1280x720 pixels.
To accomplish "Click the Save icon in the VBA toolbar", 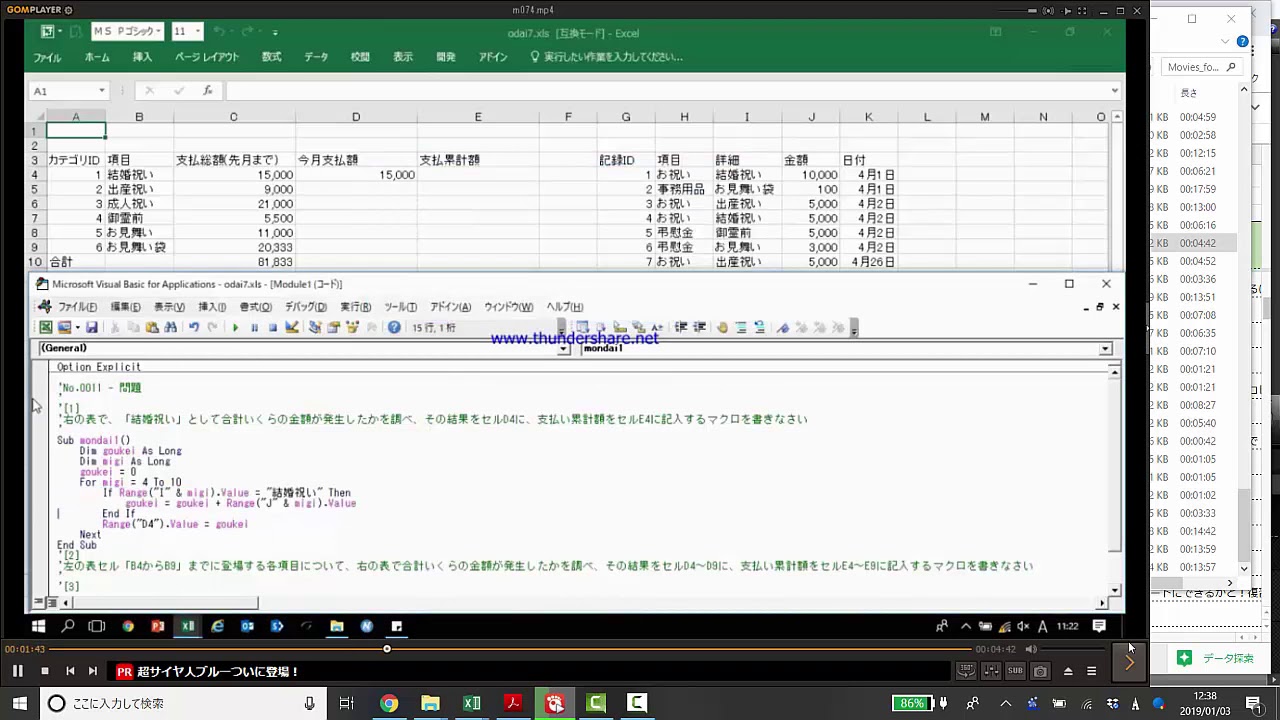I will (91, 328).
